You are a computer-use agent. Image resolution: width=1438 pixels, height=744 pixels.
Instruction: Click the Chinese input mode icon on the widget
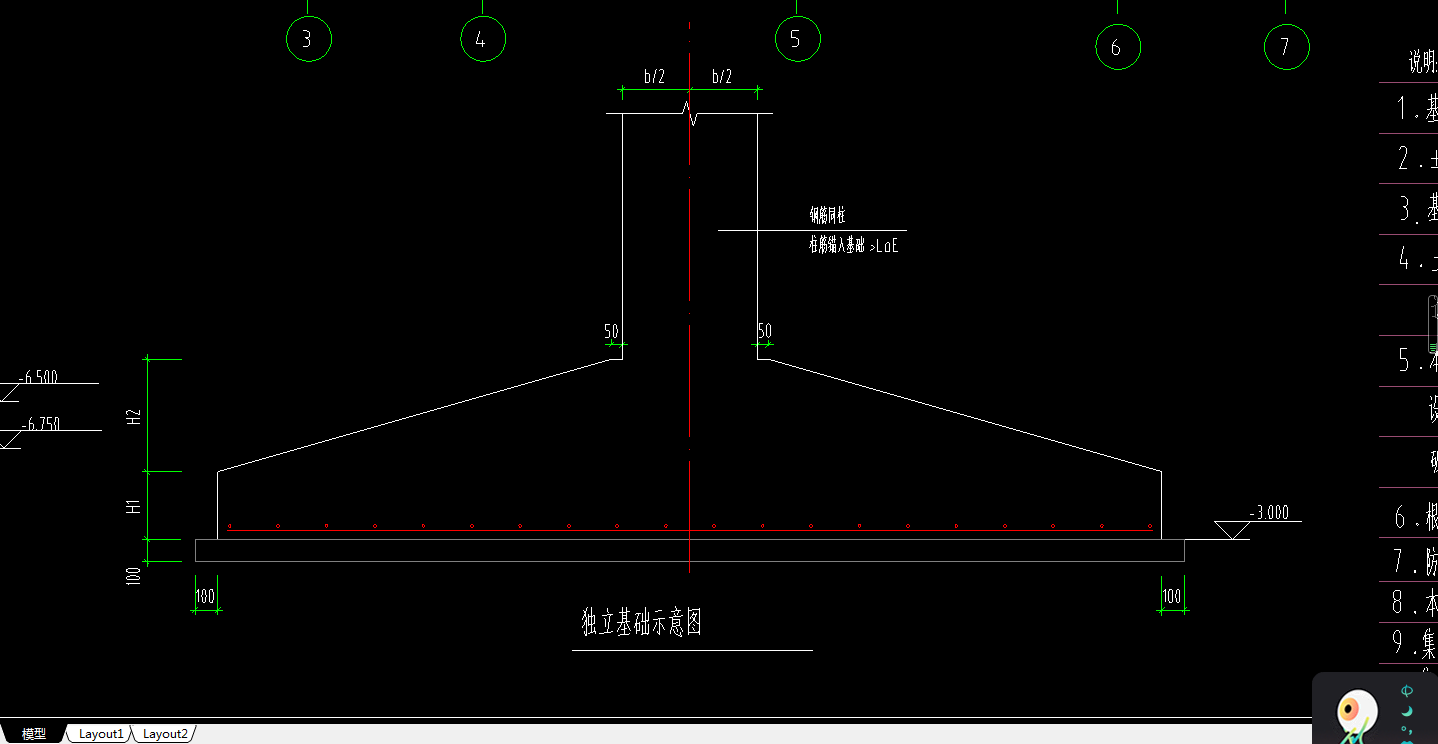click(x=1407, y=691)
